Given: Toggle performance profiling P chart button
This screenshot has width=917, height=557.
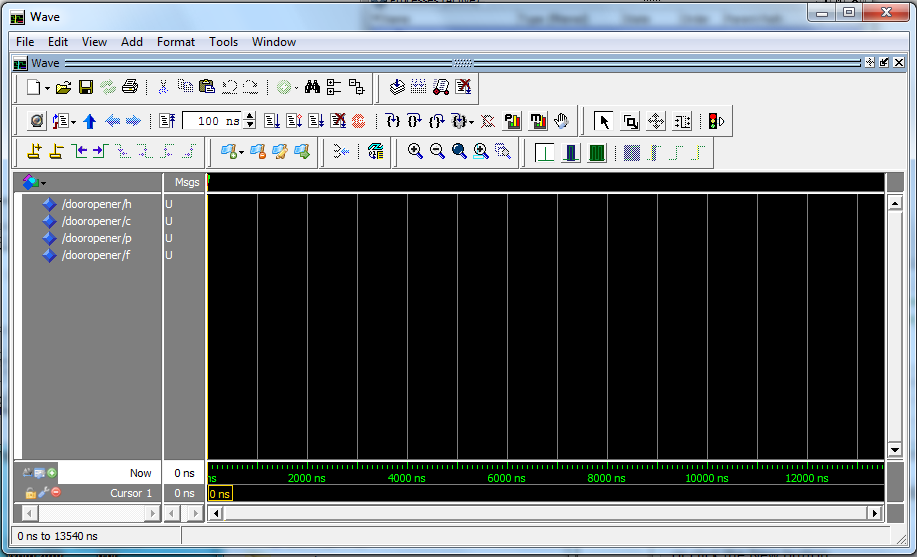Looking at the screenshot, I should (512, 121).
